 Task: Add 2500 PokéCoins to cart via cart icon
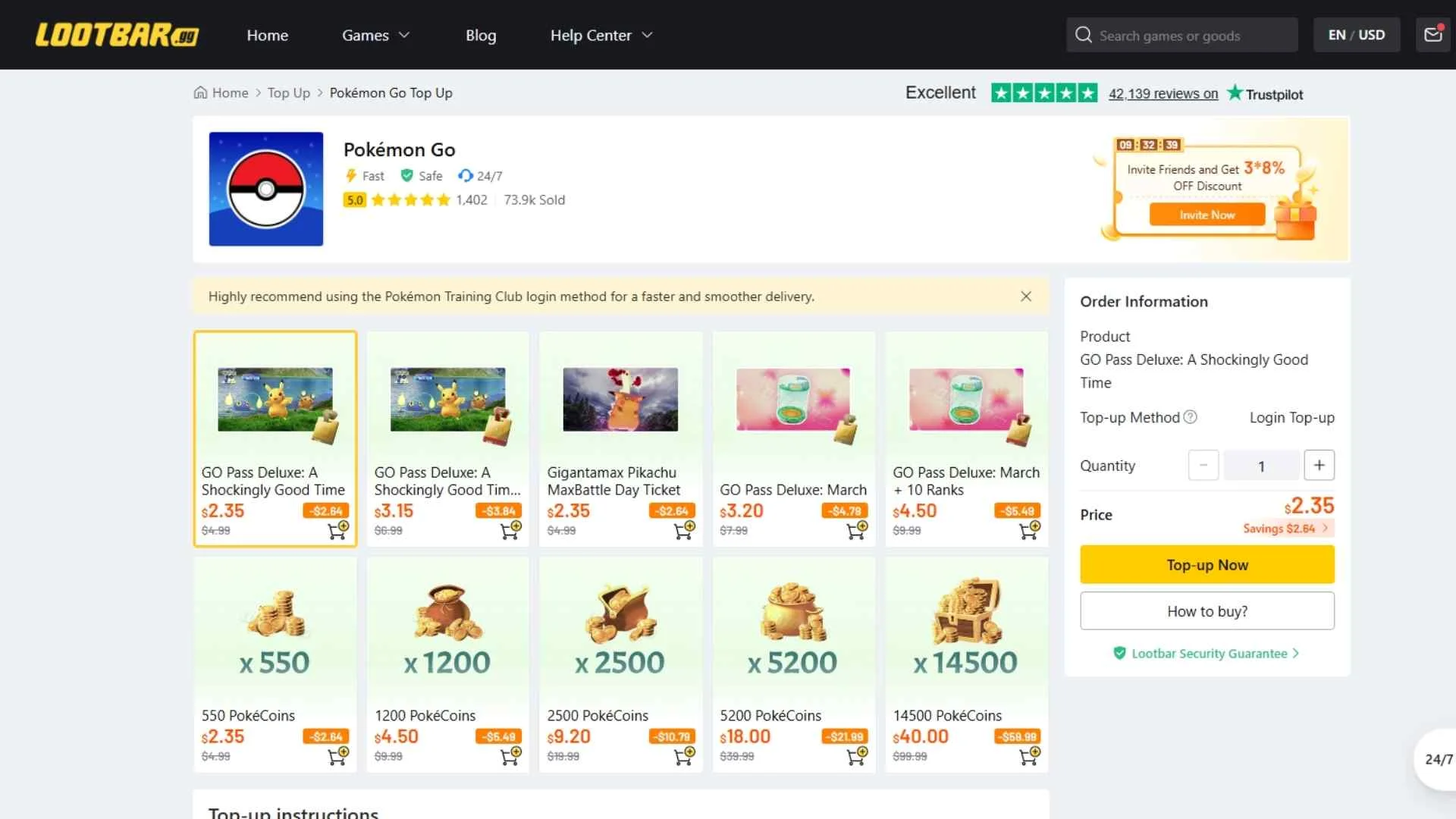684,755
